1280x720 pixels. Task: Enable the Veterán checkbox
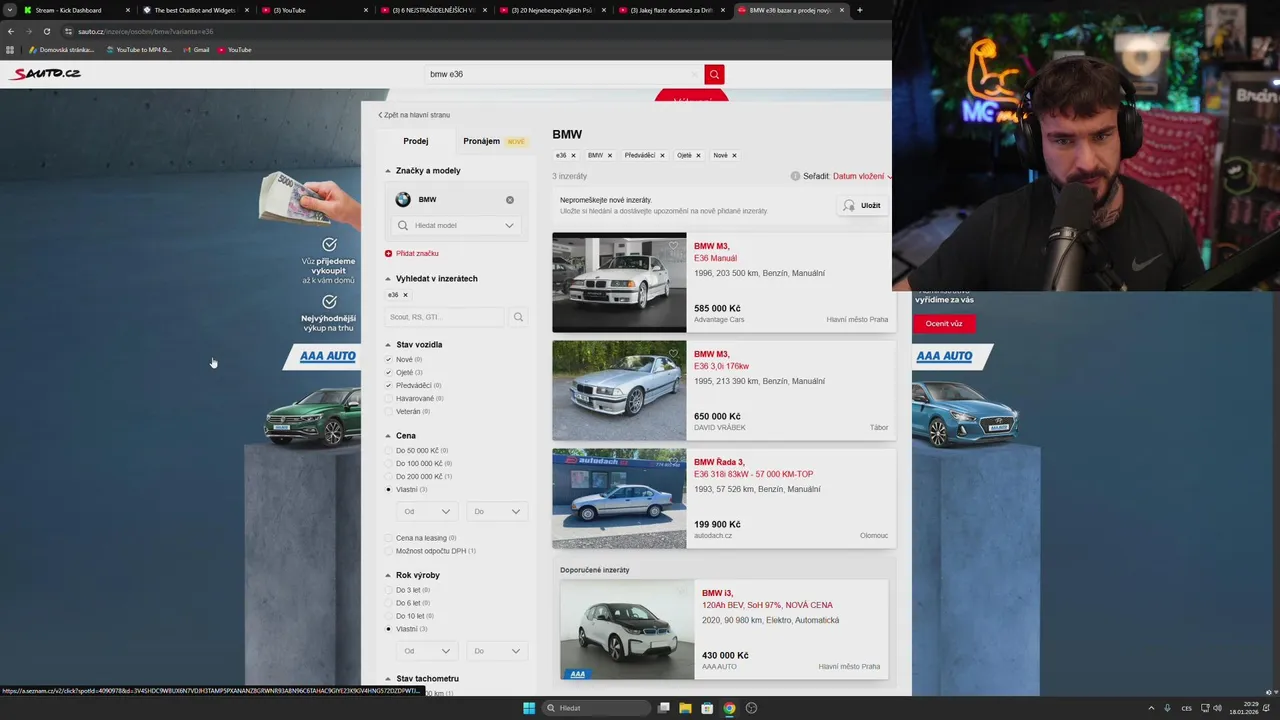coord(389,411)
